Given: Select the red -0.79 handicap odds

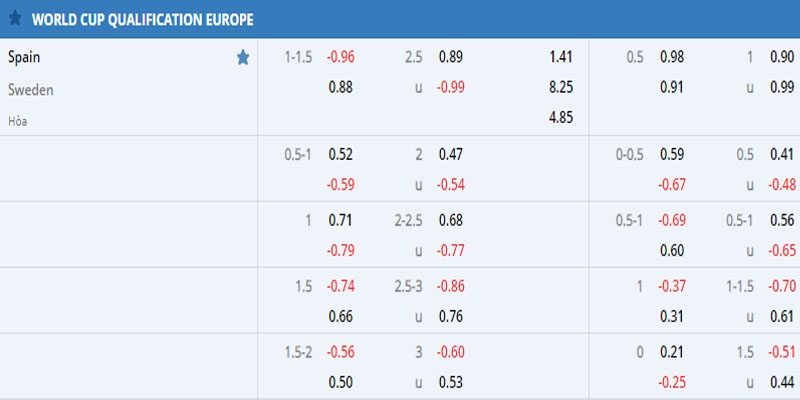Looking at the screenshot, I should (x=340, y=250).
